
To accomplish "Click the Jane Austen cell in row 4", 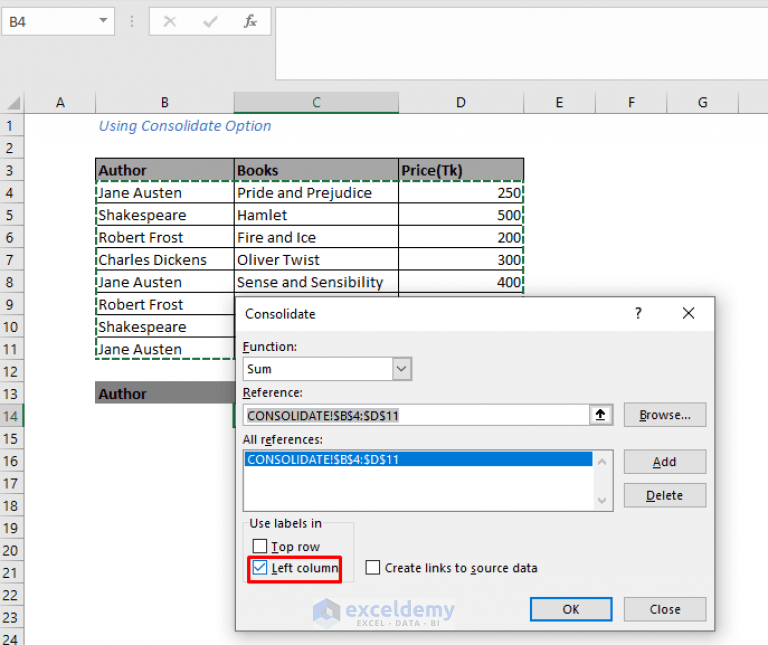I will [x=165, y=193].
